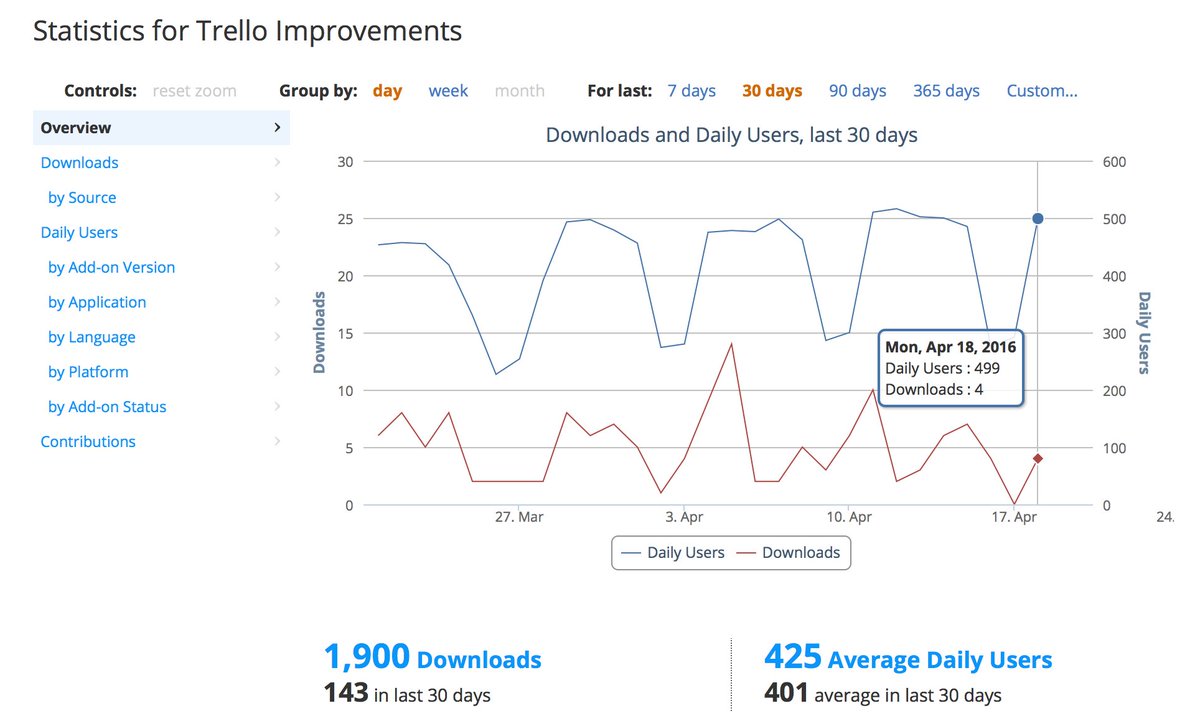
Task: Group statistics by day
Action: [x=387, y=91]
